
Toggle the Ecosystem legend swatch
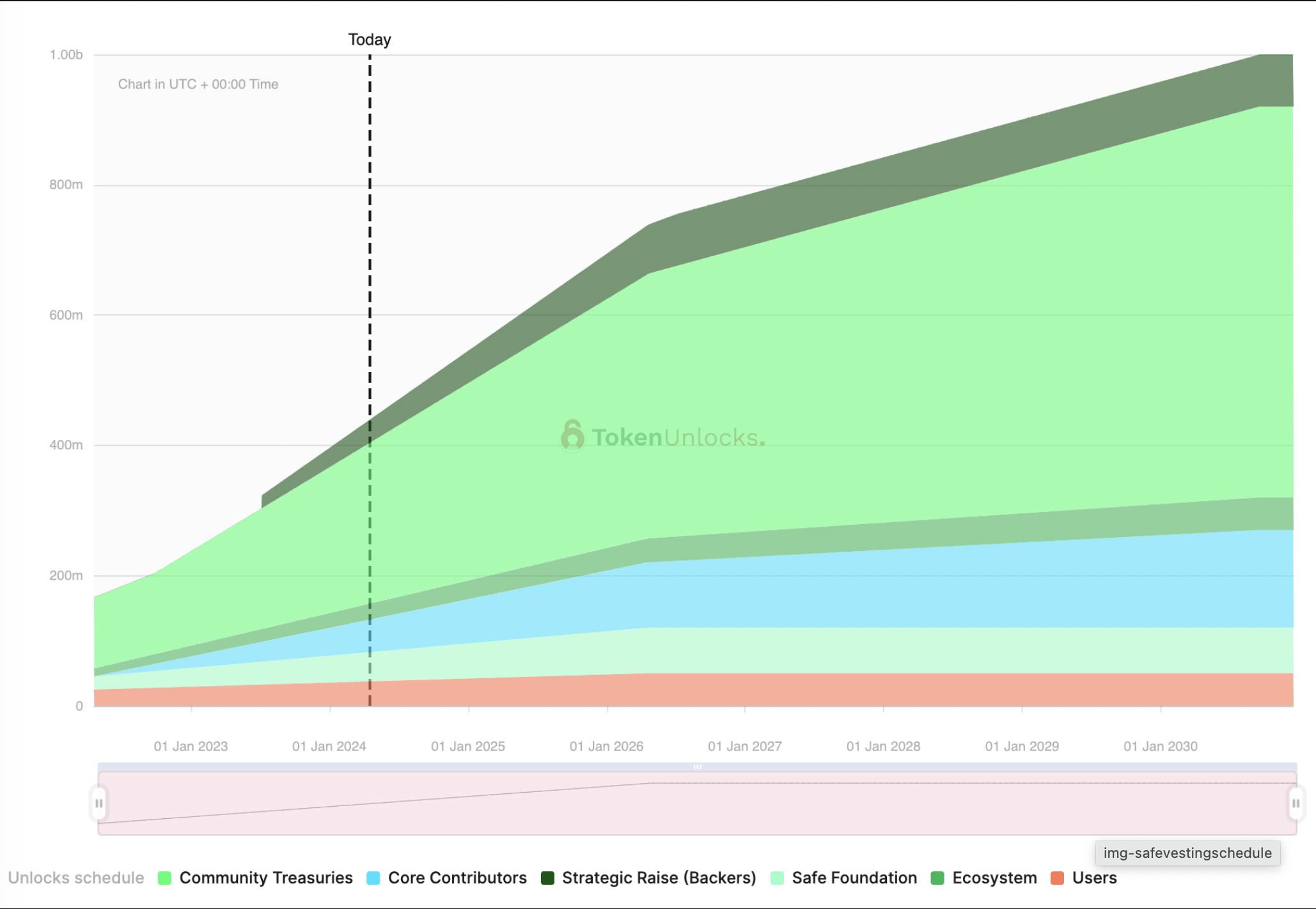937,878
